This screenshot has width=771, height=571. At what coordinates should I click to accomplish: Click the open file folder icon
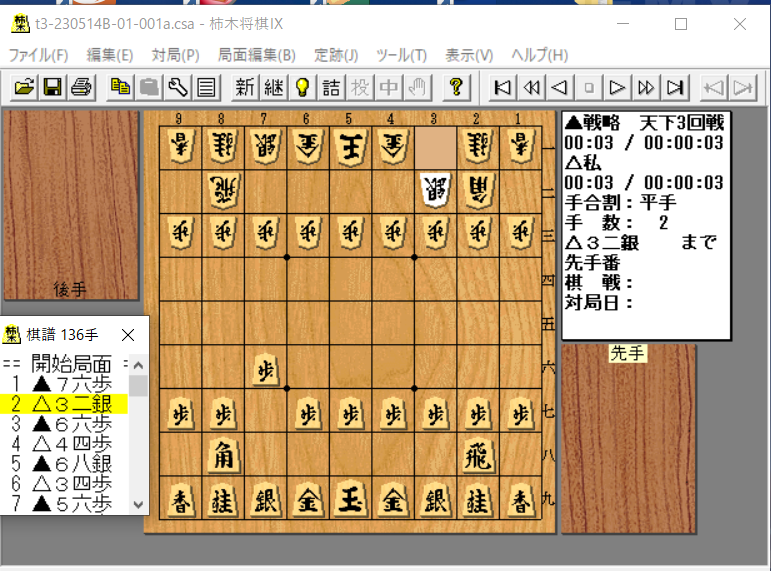pyautogui.click(x=25, y=87)
